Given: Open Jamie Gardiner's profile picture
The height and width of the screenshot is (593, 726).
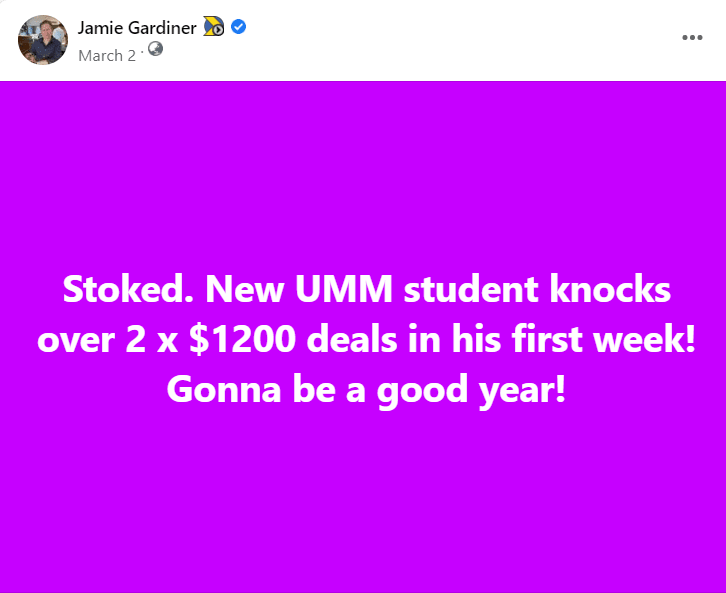Looking at the screenshot, I should pyautogui.click(x=43, y=40).
